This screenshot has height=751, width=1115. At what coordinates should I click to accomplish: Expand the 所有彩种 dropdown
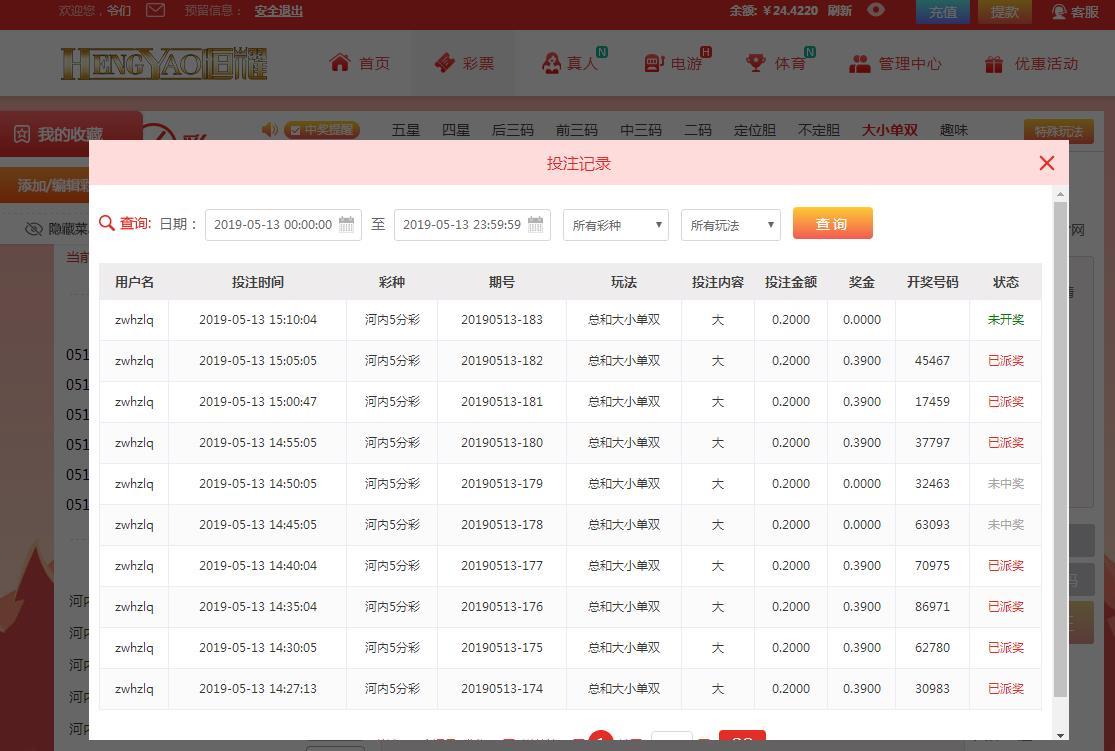[616, 225]
